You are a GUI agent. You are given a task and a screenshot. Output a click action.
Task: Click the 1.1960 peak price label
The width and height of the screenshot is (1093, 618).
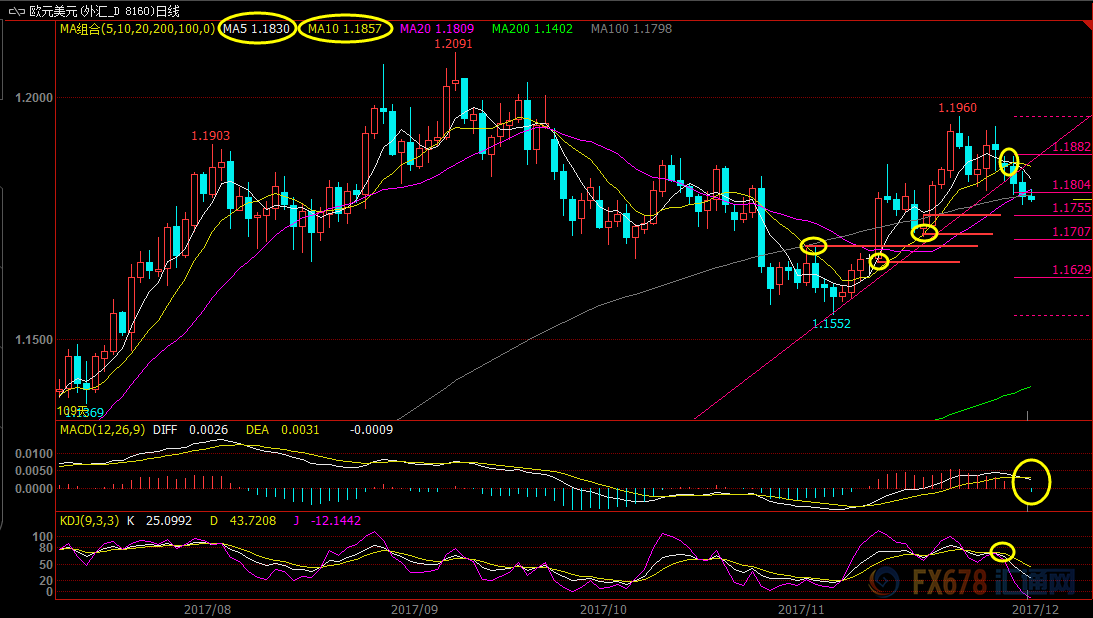tap(958, 108)
